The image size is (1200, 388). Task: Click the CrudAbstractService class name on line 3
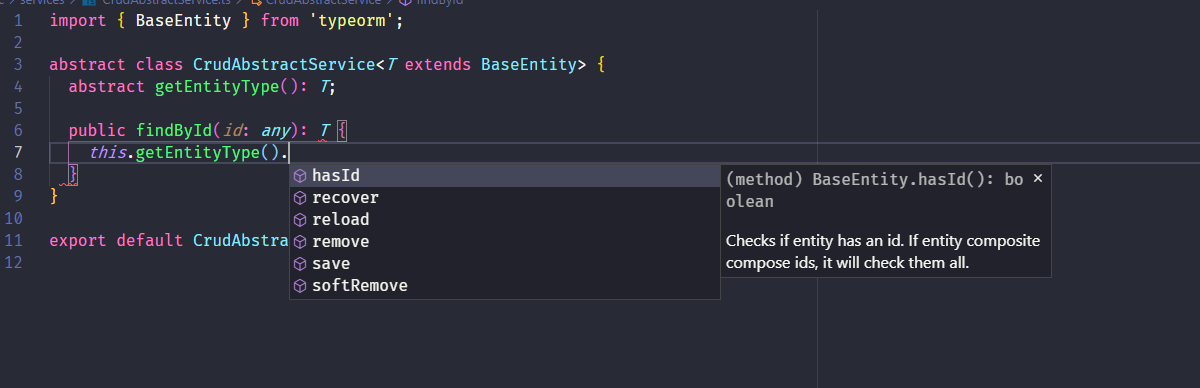coord(284,64)
